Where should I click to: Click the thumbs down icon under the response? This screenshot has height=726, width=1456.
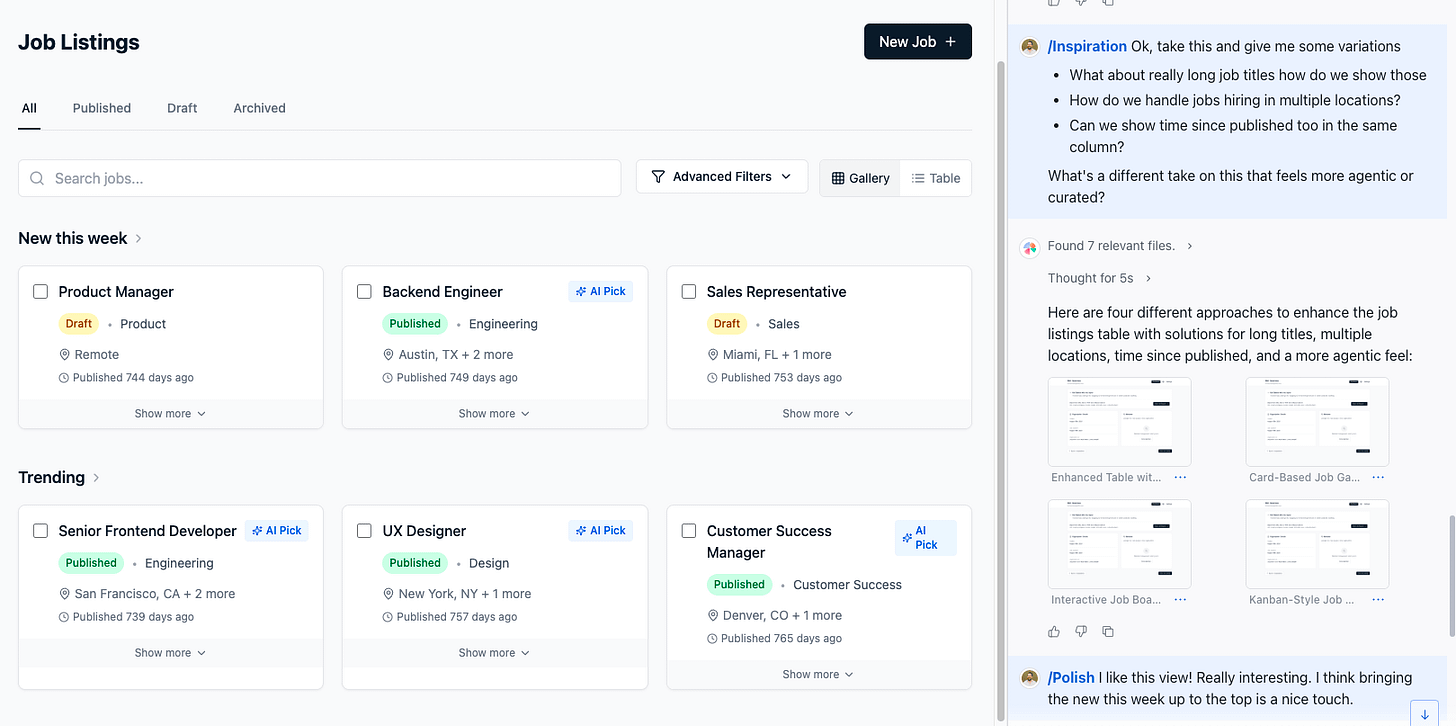(x=1081, y=631)
